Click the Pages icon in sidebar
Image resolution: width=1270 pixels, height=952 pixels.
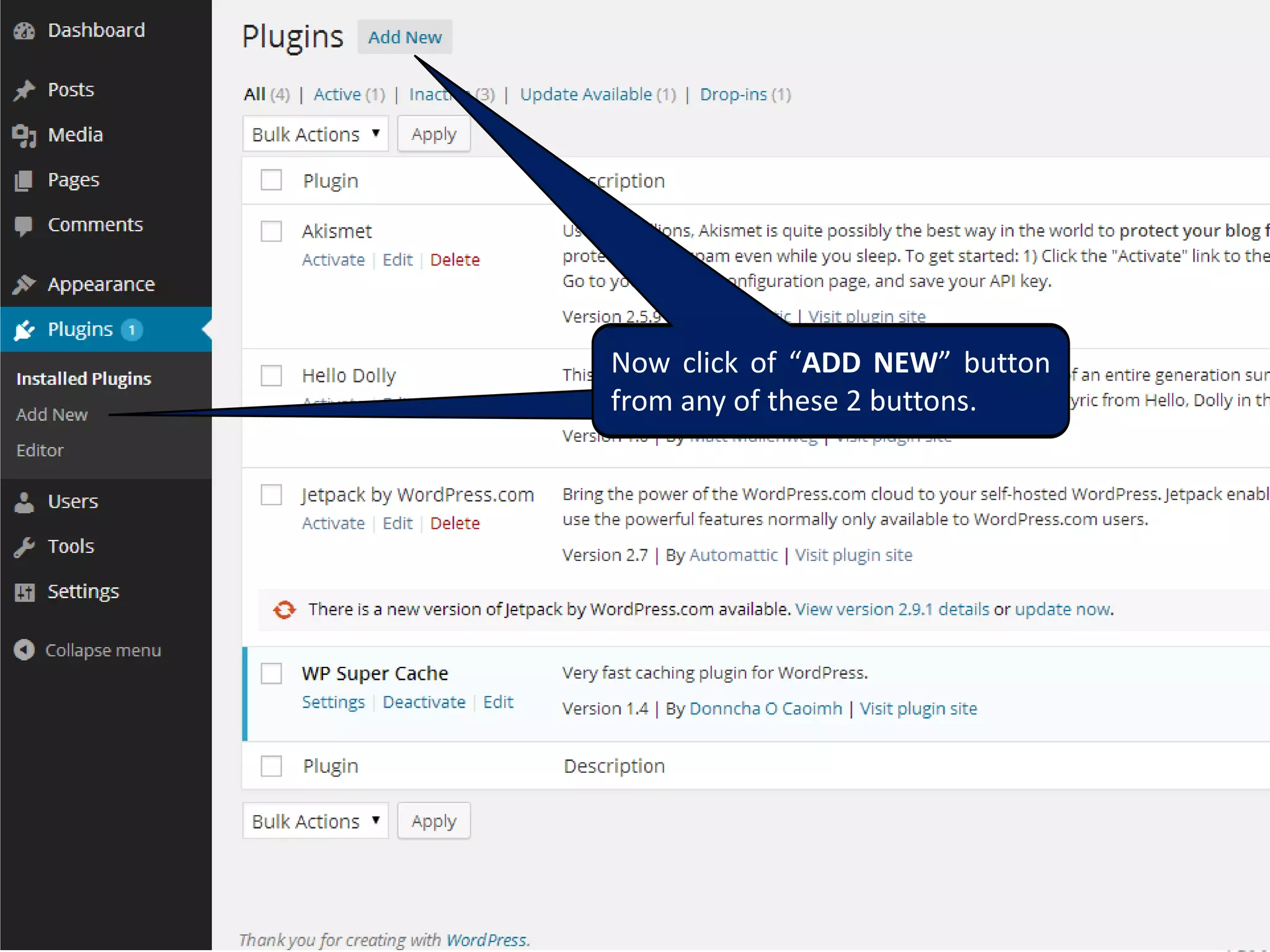click(24, 180)
